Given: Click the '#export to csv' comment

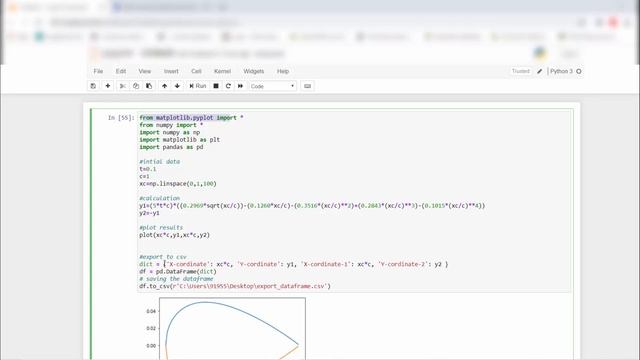Looking at the screenshot, I should point(163,257).
